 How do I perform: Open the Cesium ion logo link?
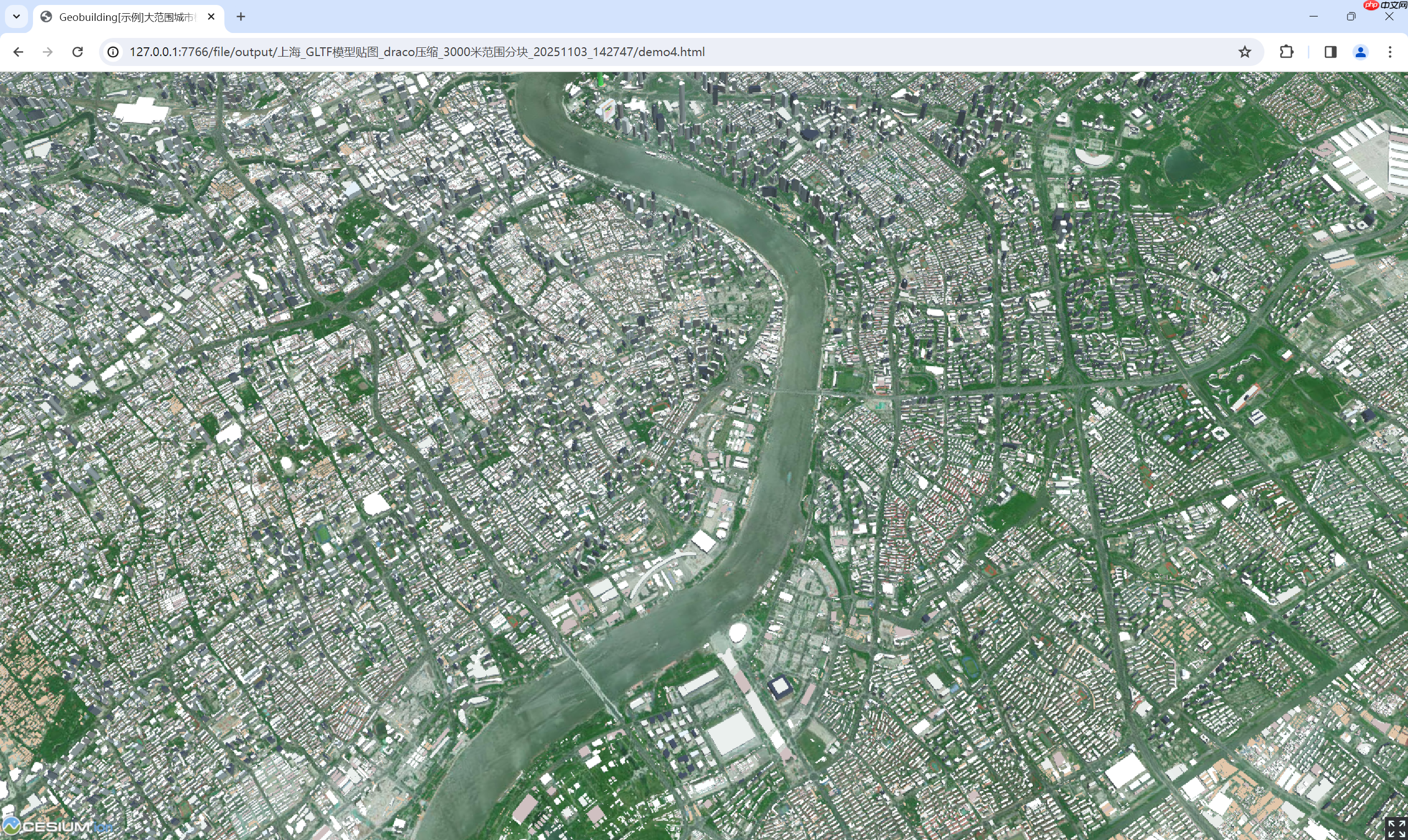(57, 826)
